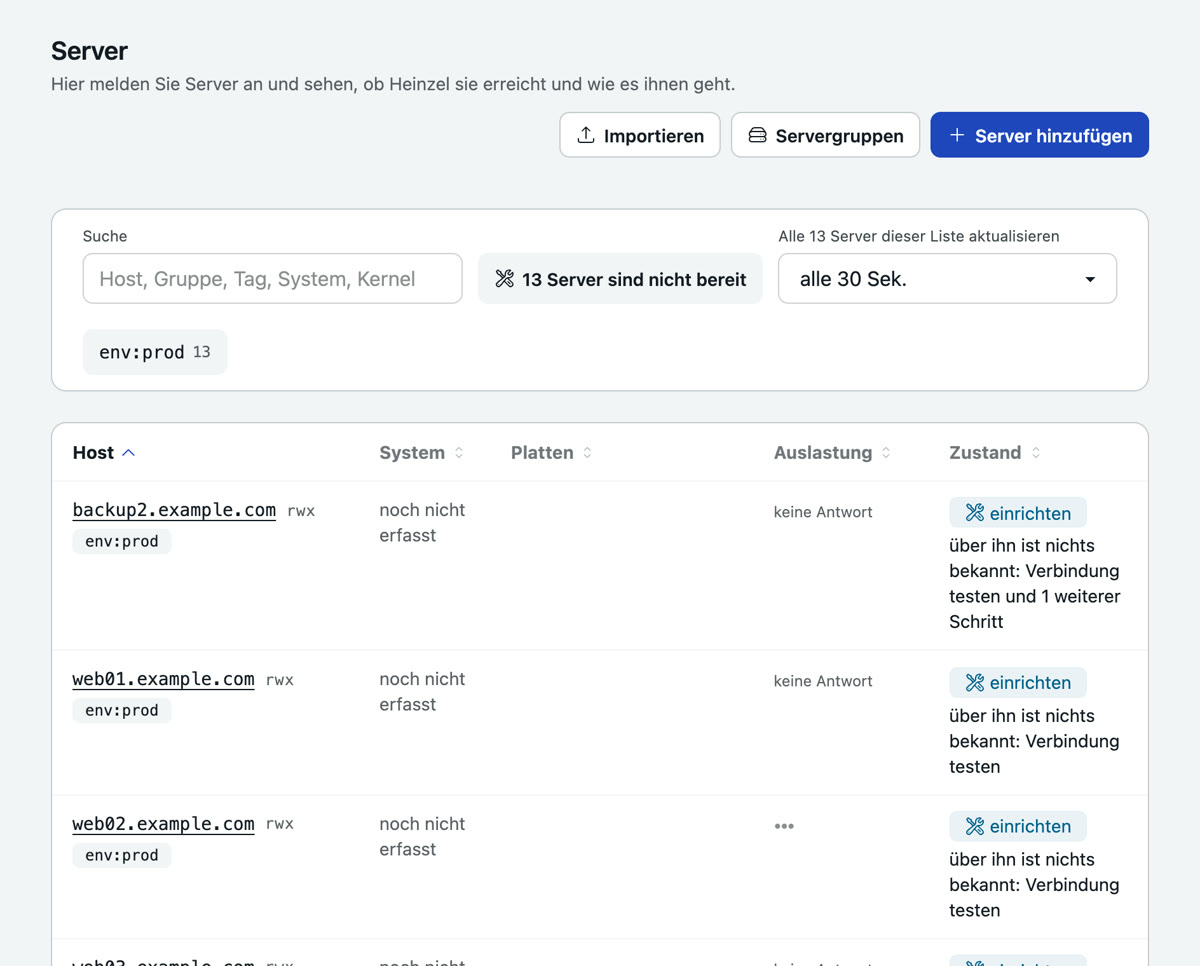The width and height of the screenshot is (1200, 966).
Task: Click the loading dots in web02 row
Action: coord(784,826)
